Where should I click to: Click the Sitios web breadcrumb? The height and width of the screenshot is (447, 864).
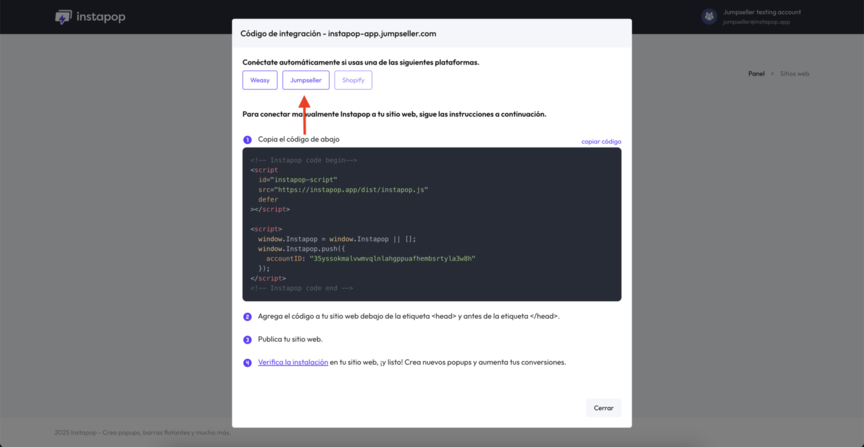pos(795,74)
